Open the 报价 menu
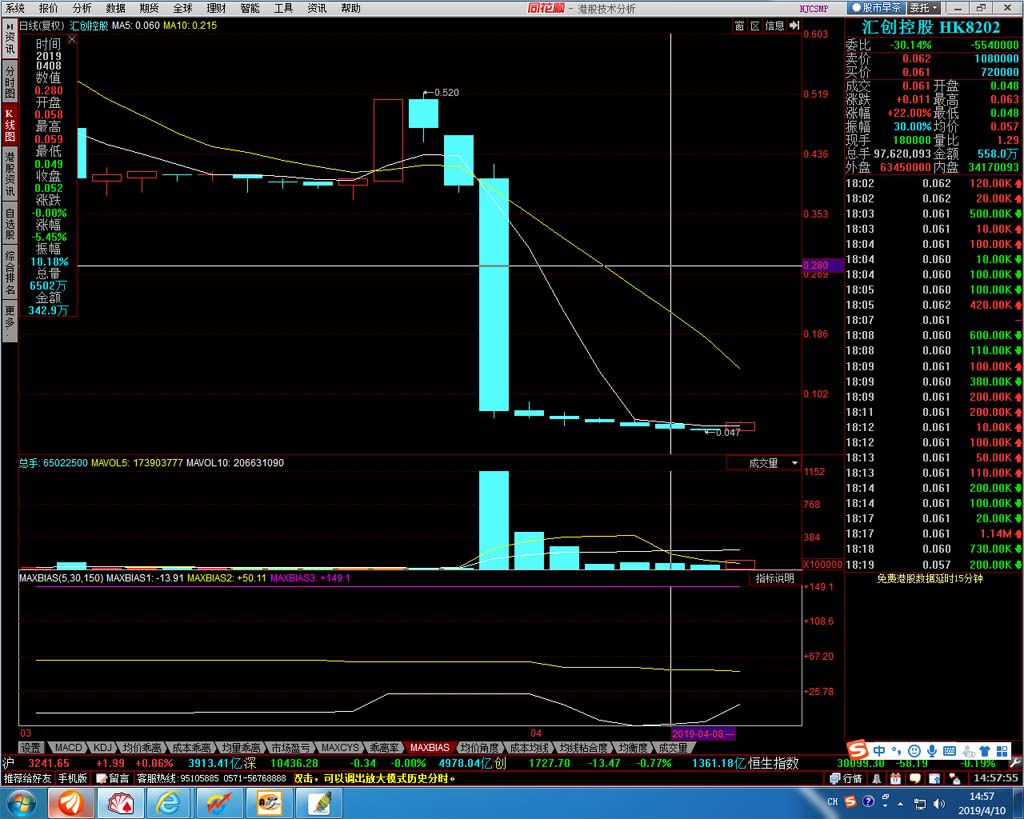Viewport: 1024px width, 819px height. click(48, 8)
